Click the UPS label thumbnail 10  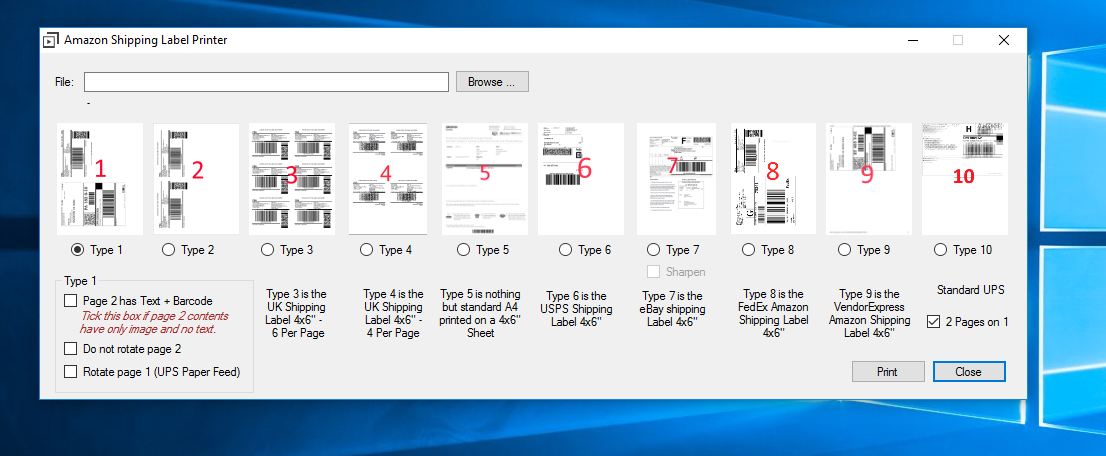(x=965, y=179)
